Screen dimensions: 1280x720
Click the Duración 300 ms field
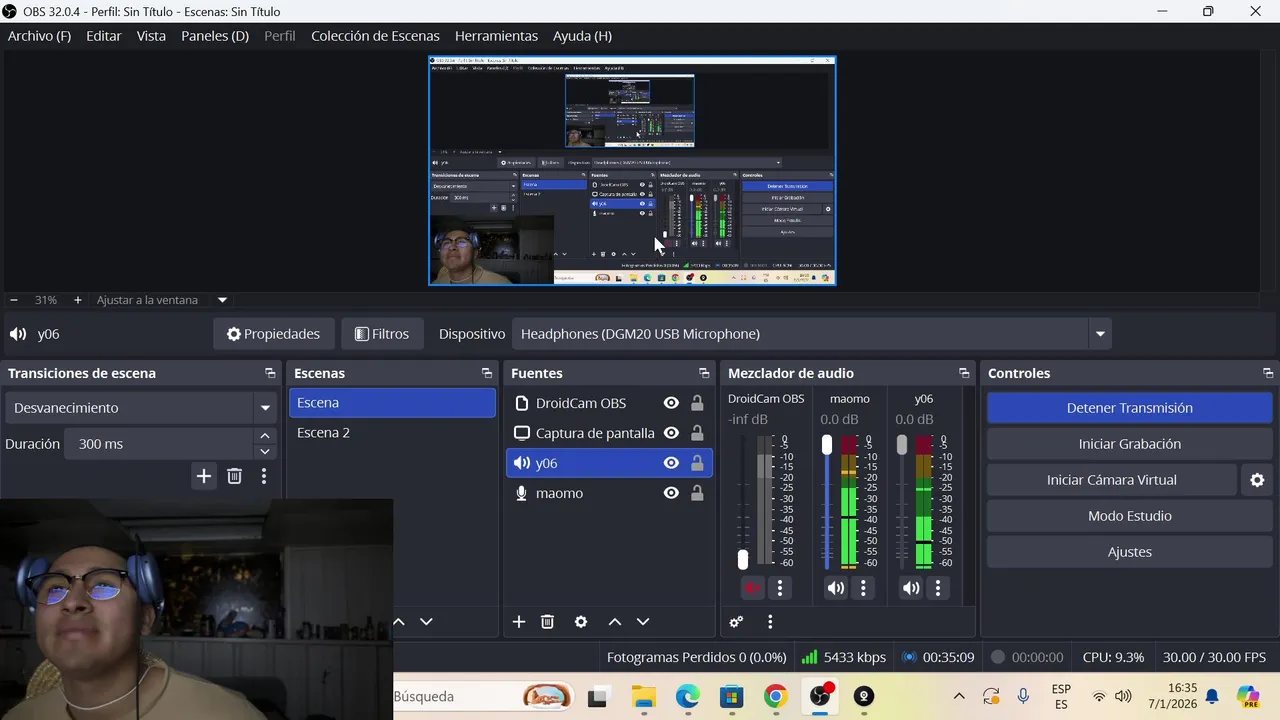coord(160,444)
